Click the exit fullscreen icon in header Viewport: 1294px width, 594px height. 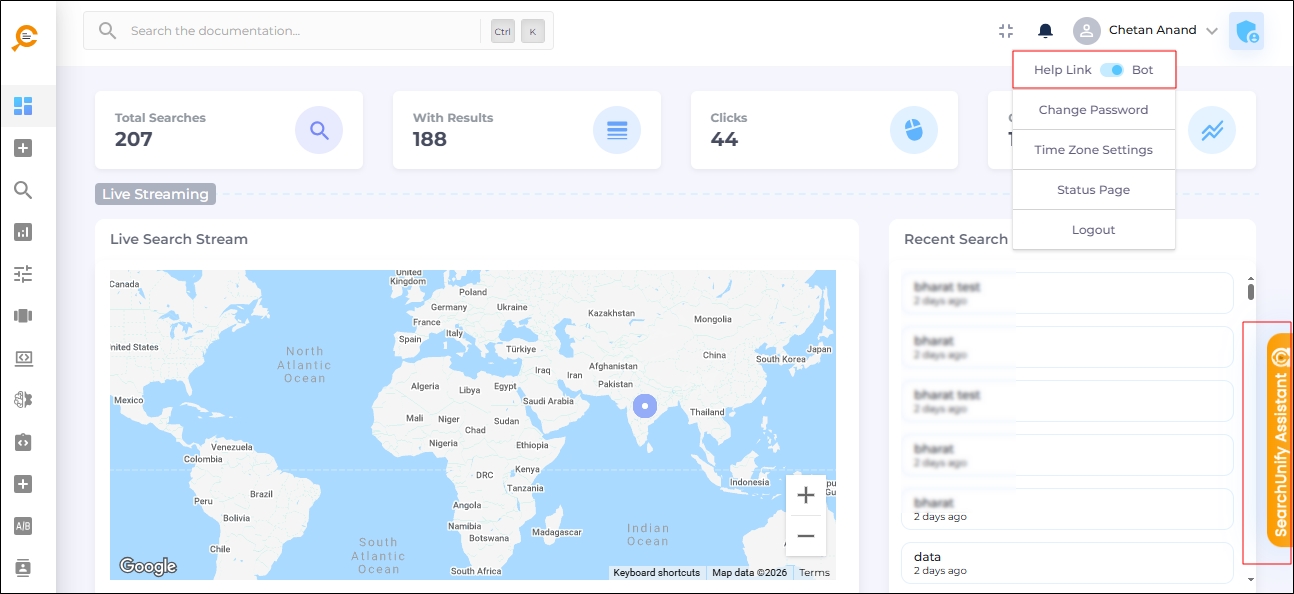click(1006, 31)
